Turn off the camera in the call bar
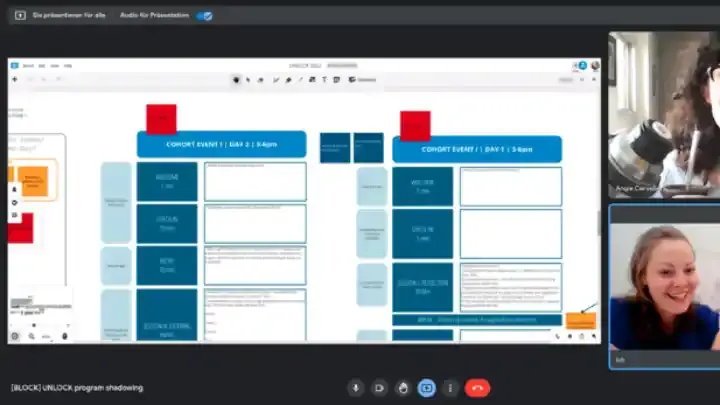 click(x=379, y=388)
